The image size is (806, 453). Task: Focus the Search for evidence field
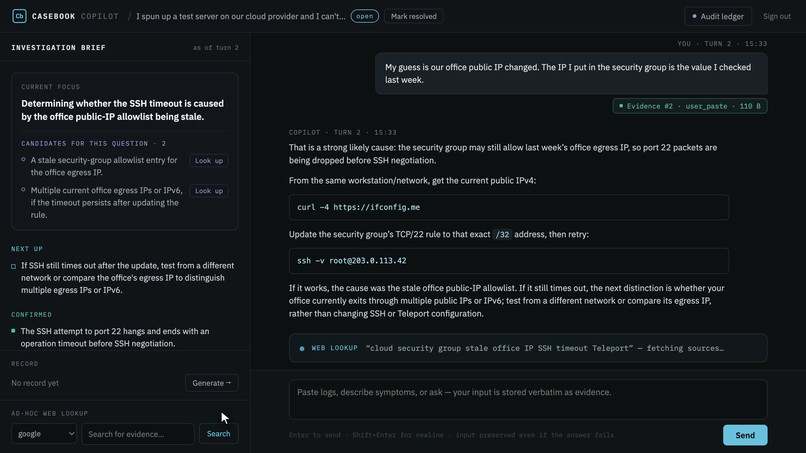pos(138,434)
